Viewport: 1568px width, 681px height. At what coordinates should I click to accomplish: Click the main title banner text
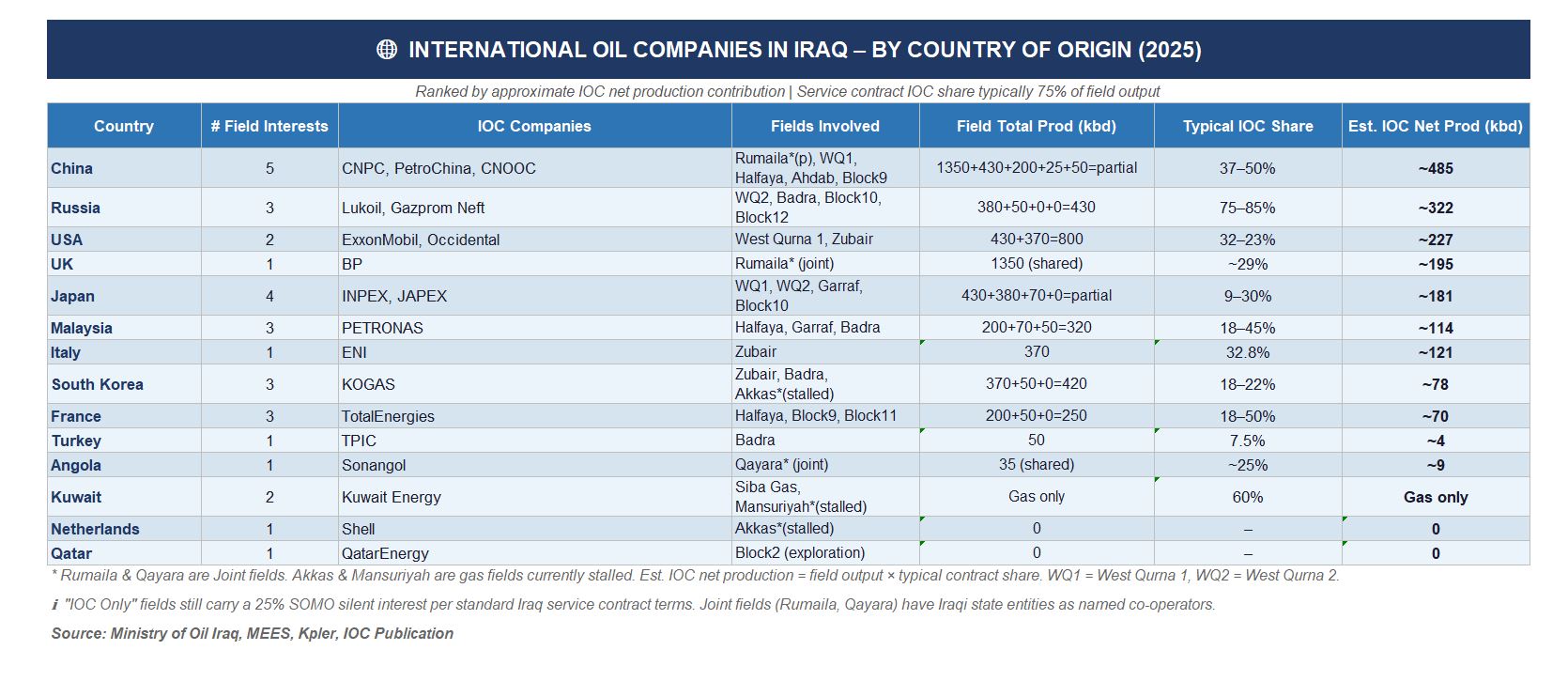click(x=805, y=50)
